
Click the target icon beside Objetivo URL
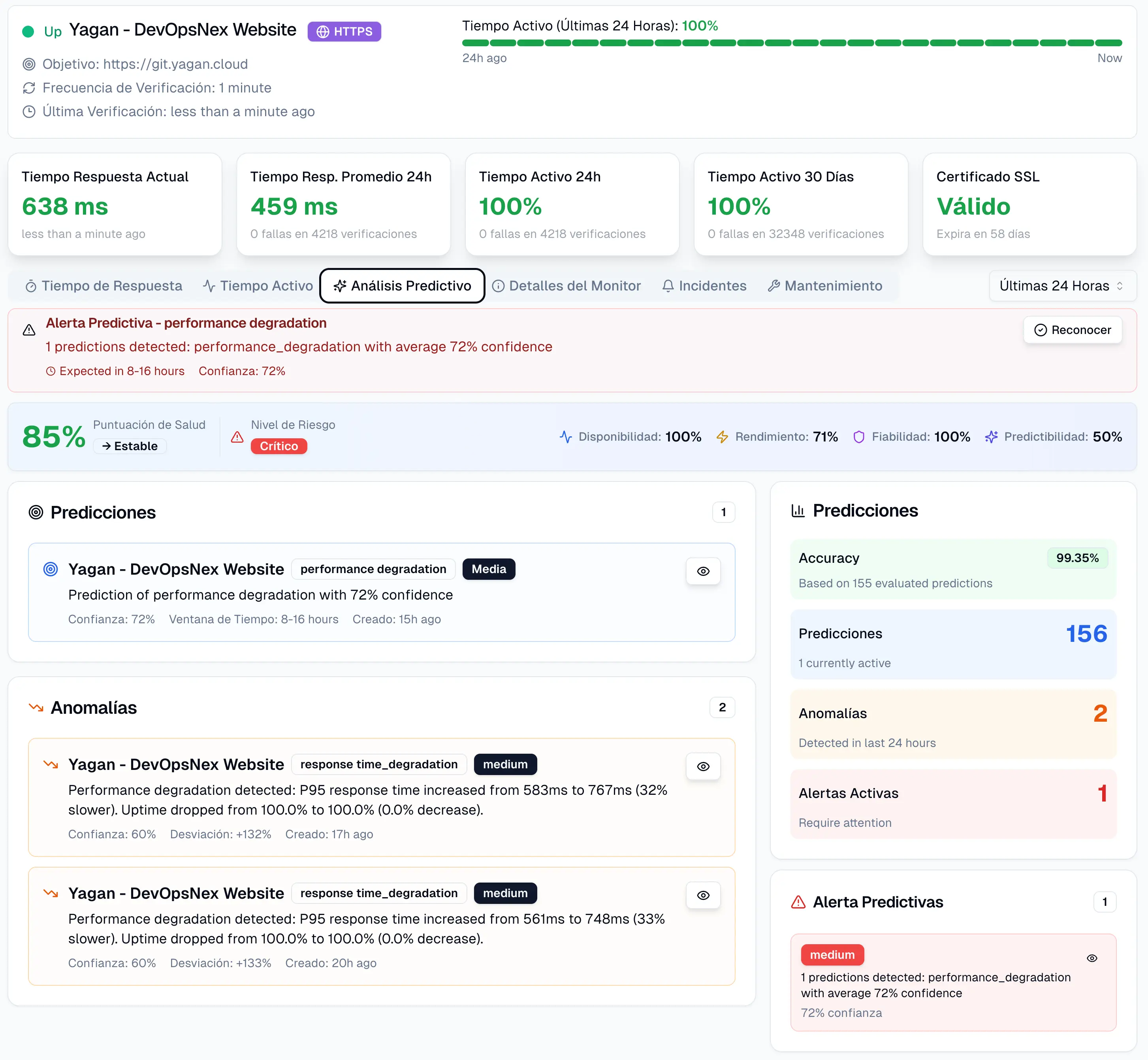(29, 64)
